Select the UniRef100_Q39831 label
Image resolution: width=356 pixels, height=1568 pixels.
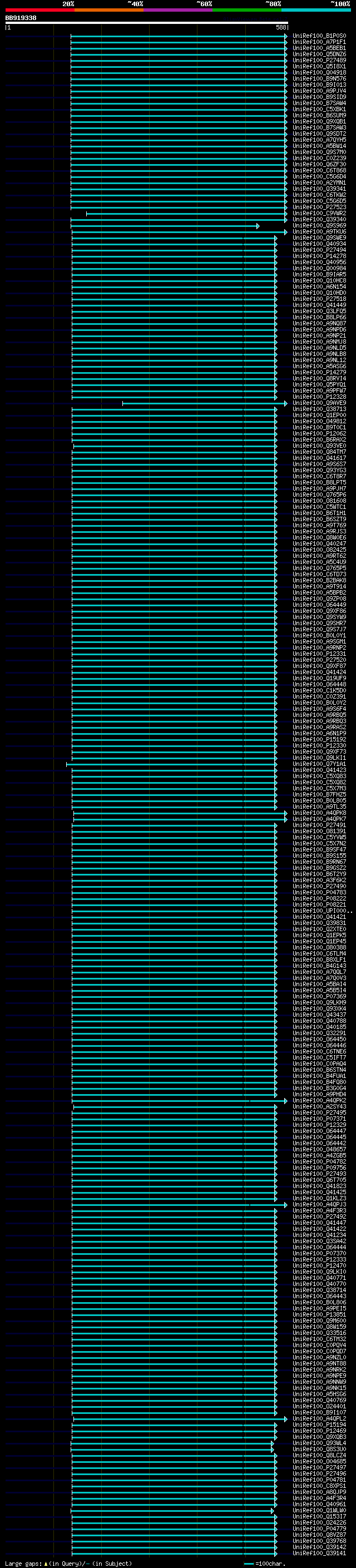click(319, 923)
